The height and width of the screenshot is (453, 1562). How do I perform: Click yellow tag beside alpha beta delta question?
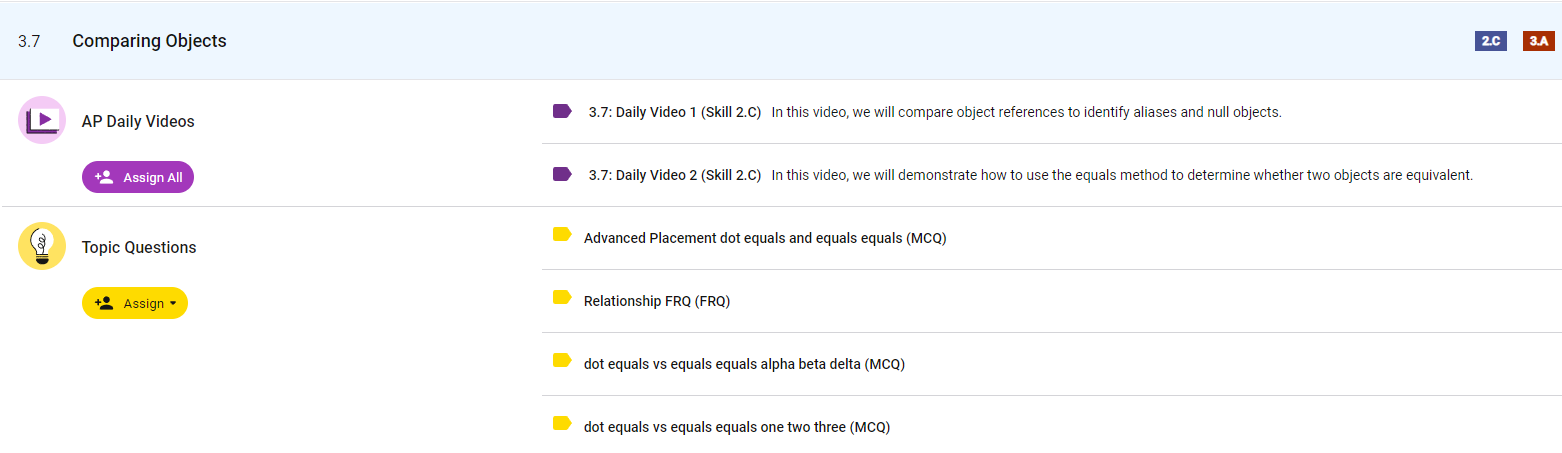click(x=562, y=361)
